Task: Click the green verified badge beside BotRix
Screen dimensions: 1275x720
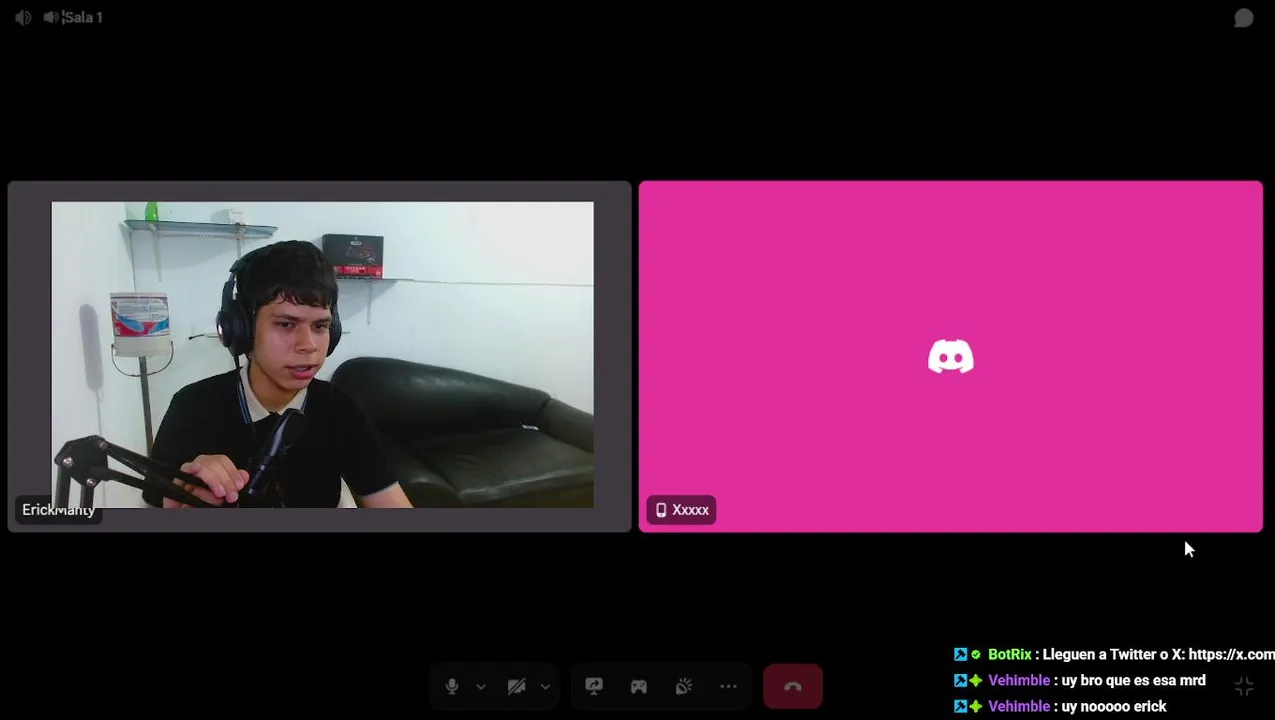Action: coord(976,655)
